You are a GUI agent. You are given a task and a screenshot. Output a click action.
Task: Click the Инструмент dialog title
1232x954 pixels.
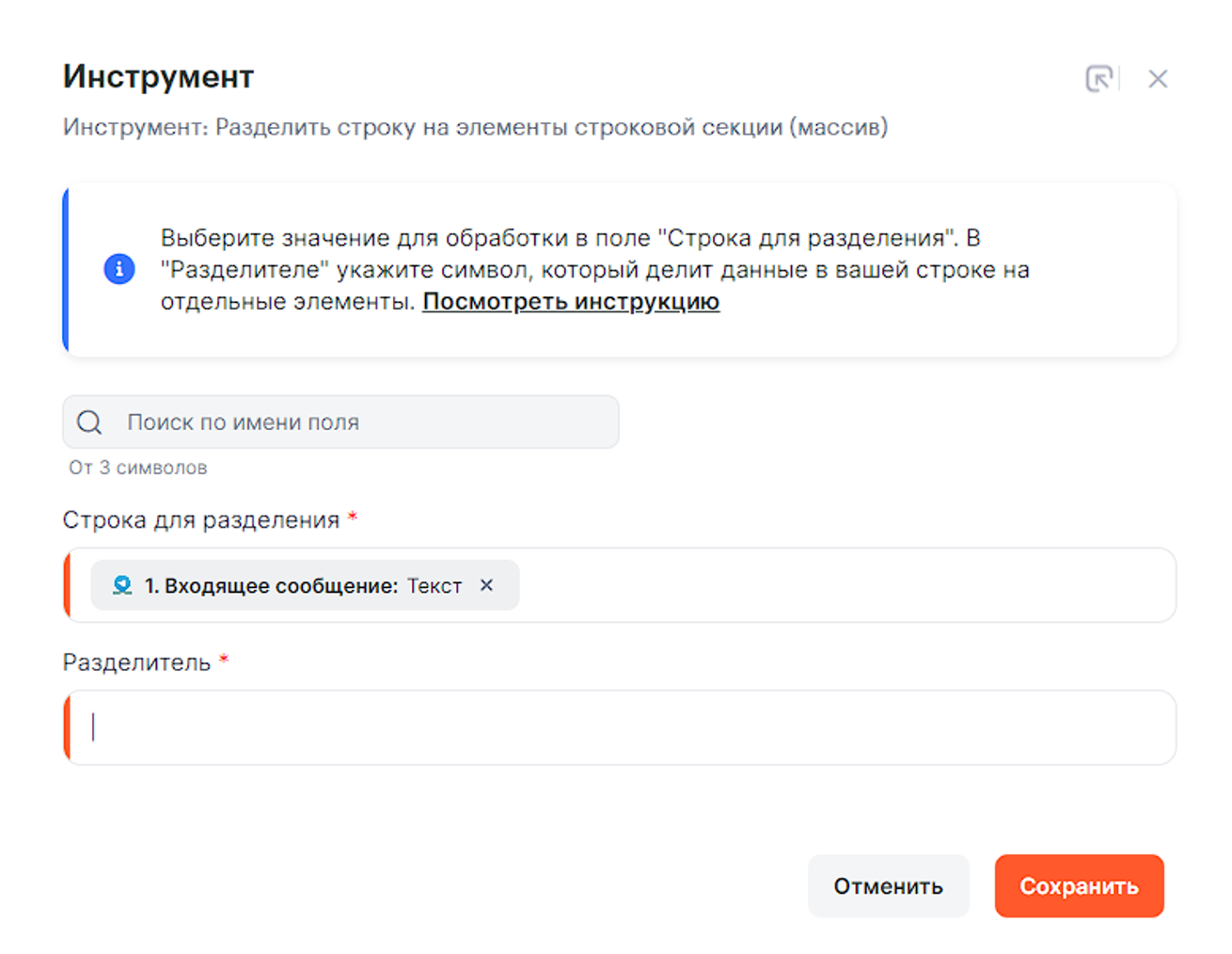pos(158,77)
